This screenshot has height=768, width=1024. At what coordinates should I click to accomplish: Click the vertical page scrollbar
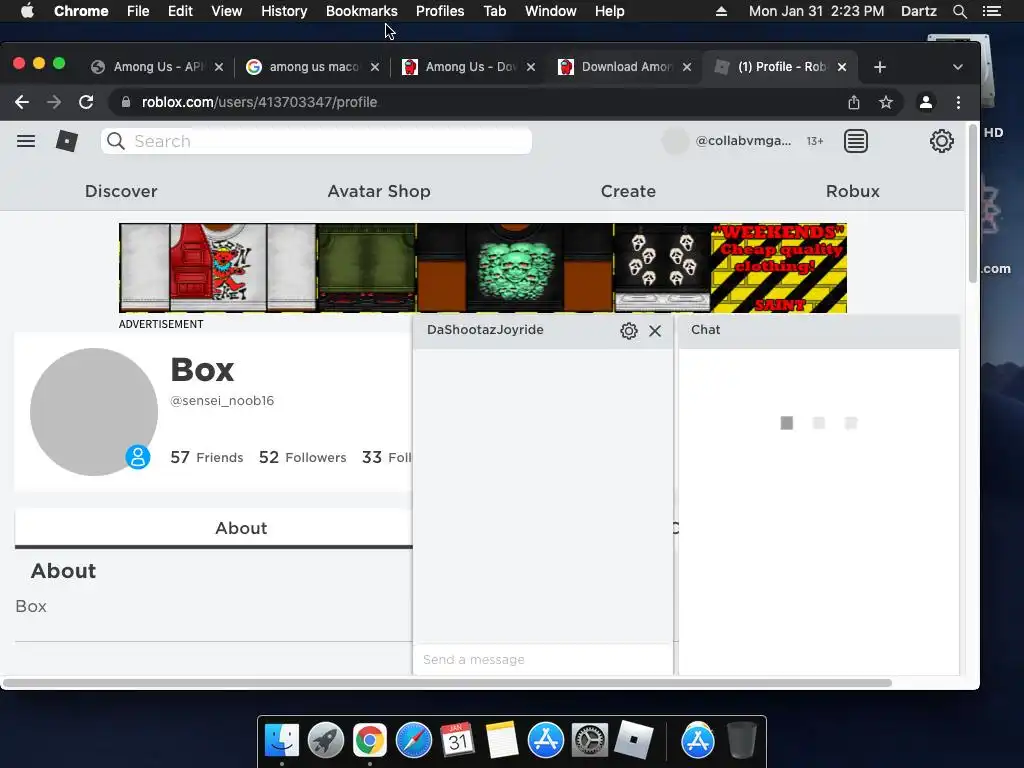[972, 204]
